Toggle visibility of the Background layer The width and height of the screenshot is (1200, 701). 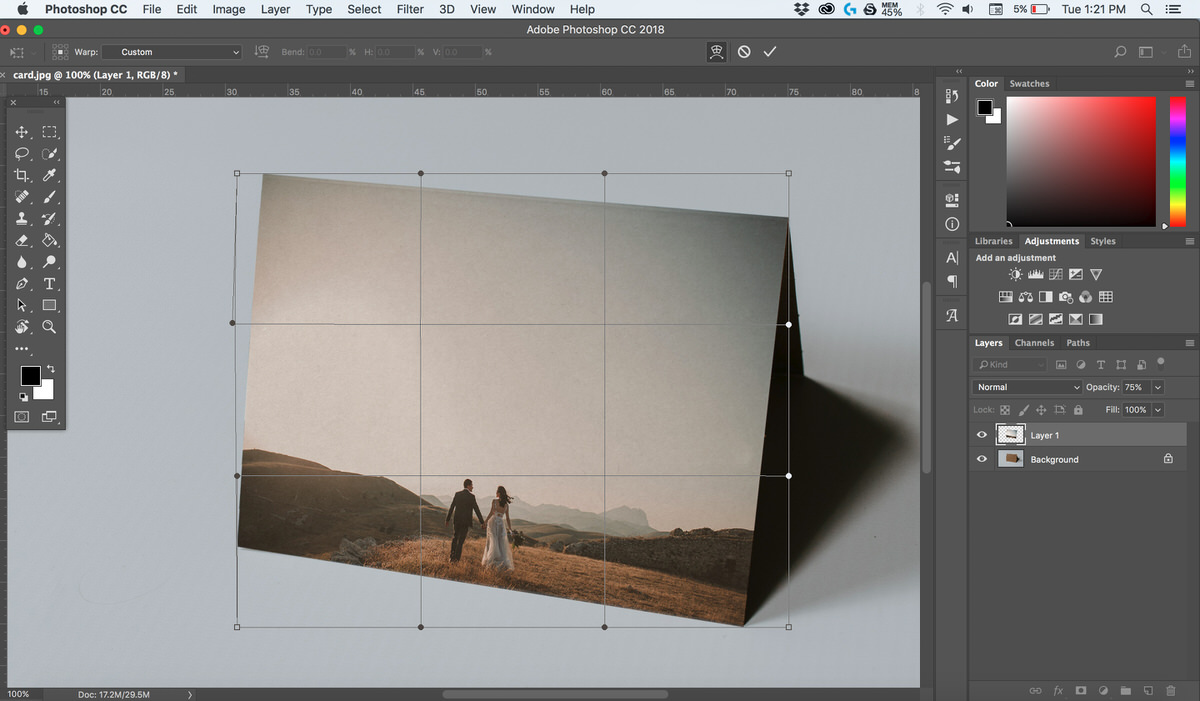point(981,458)
